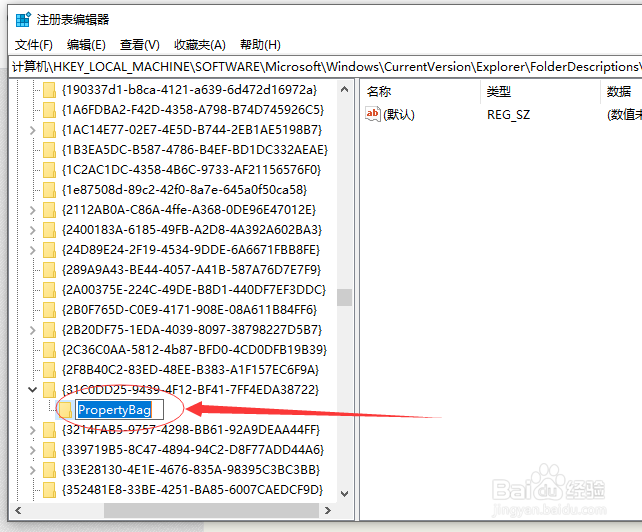
Task: Select key name {2C36C0AA-5812-4b87-BFD0-4CD0DFB19B39}
Action: point(194,350)
